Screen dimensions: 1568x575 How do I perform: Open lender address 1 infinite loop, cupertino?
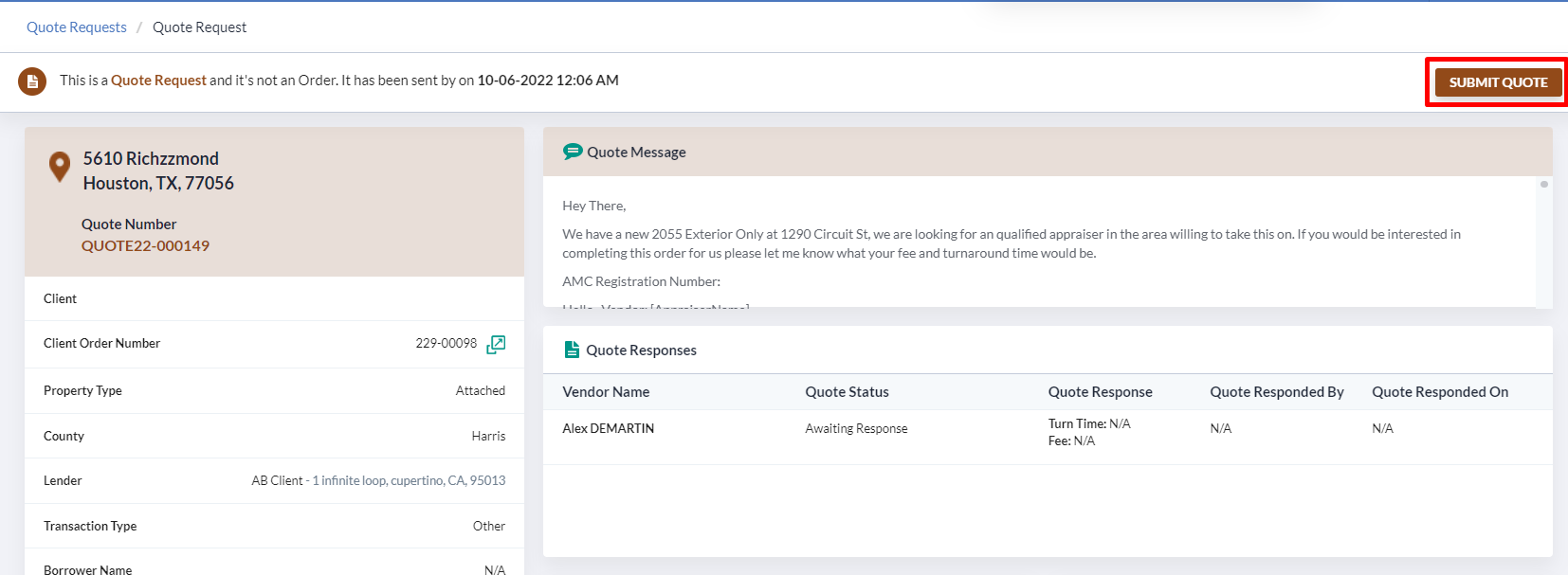tap(409, 480)
